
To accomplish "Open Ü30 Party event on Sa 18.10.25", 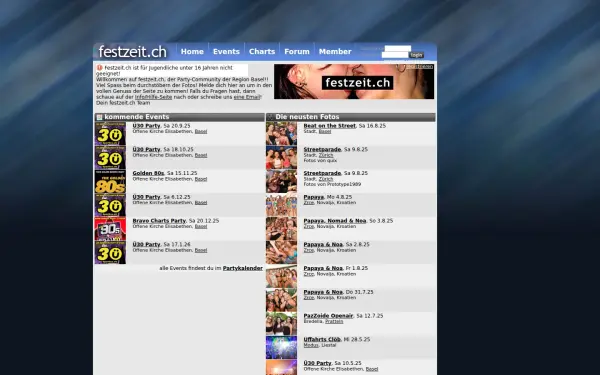I will pos(146,149).
